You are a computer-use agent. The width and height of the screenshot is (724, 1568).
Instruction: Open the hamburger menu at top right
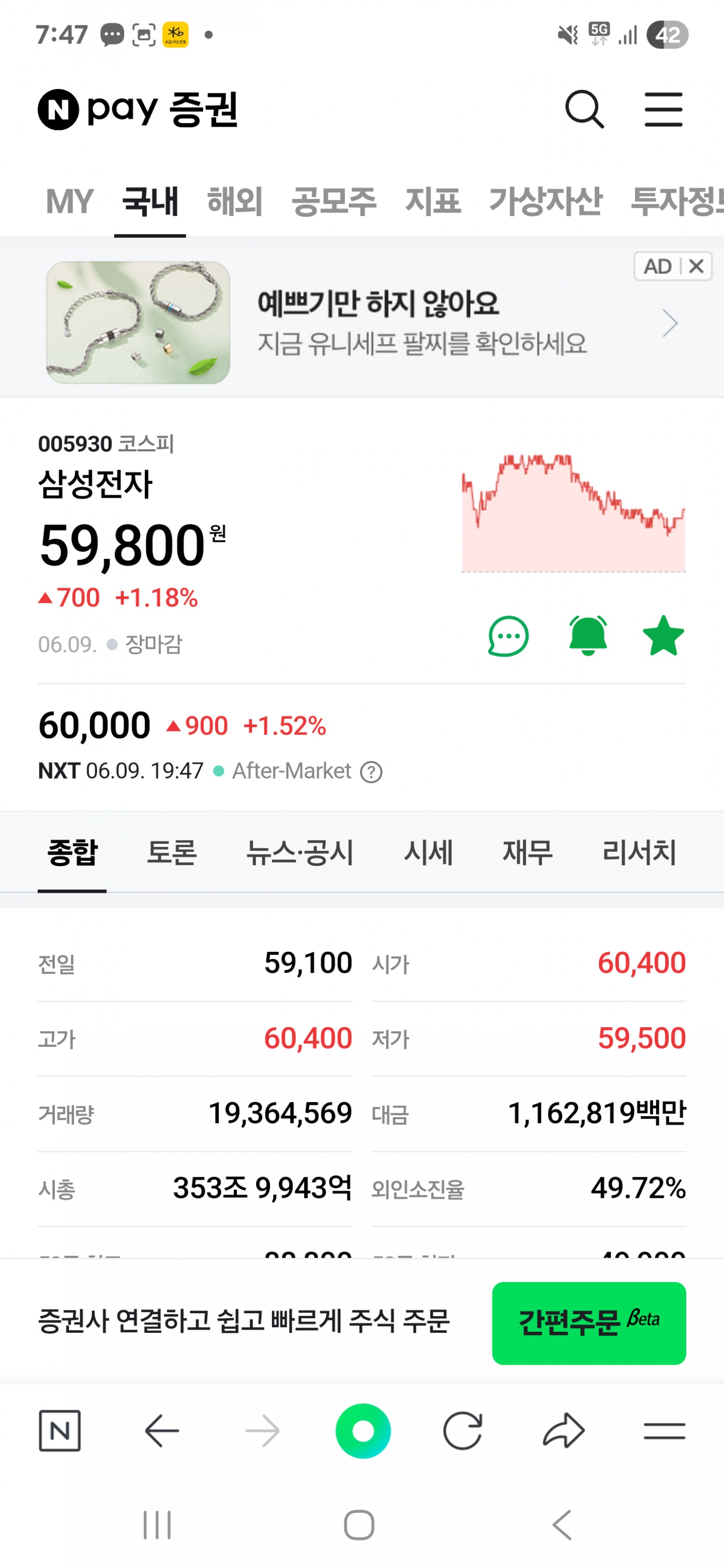point(663,110)
